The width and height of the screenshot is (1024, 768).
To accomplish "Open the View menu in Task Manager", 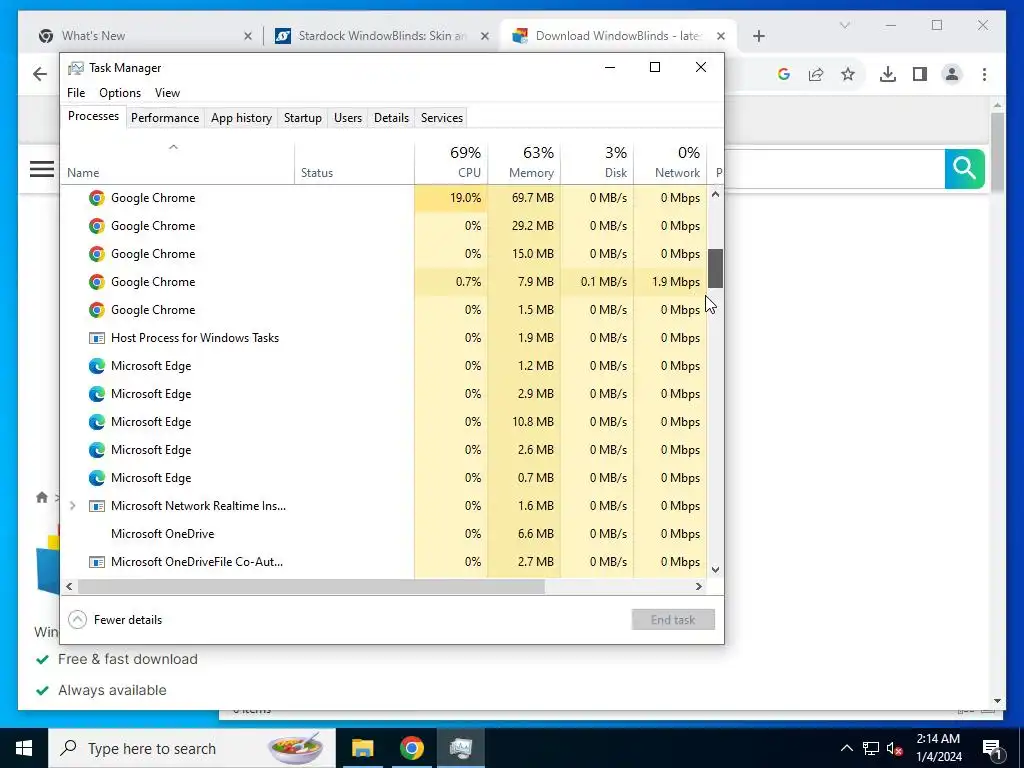I will click(167, 93).
